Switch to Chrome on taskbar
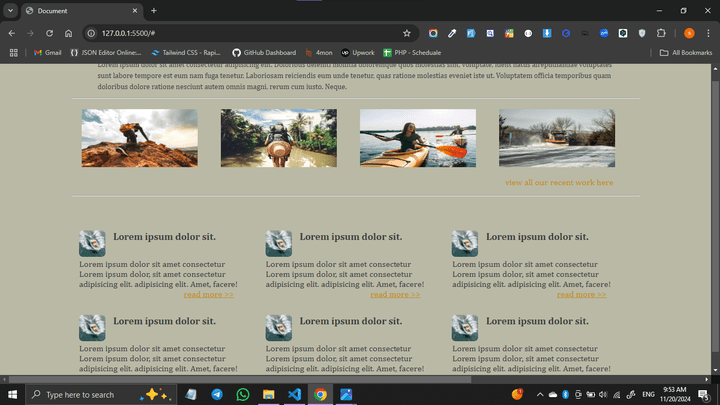The image size is (720, 405). 321,394
